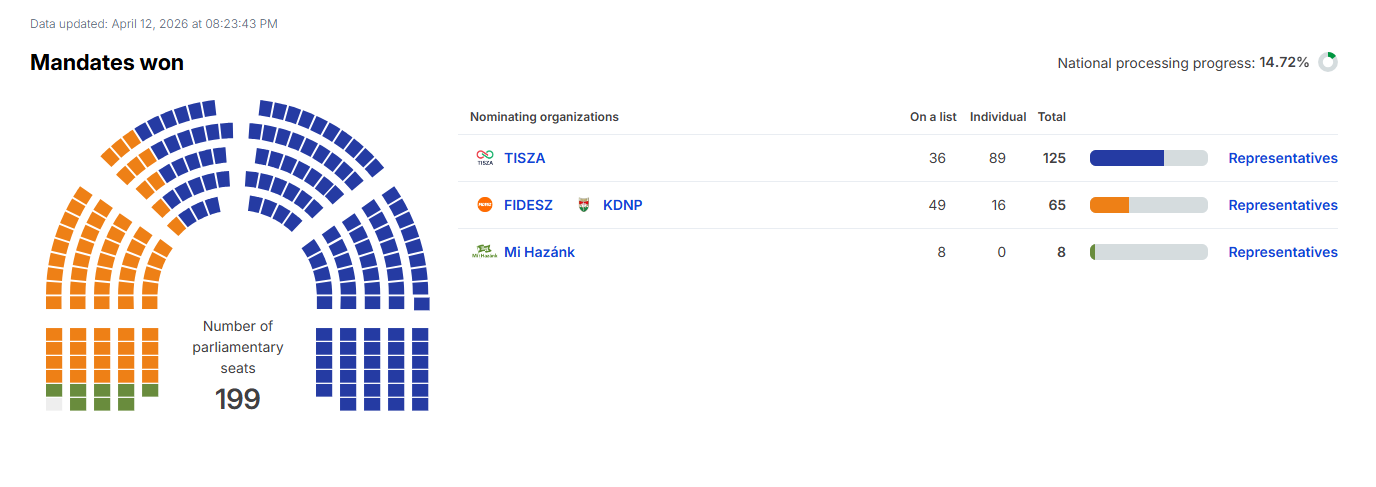The width and height of the screenshot is (1376, 487).
Task: Open the KDNP party name link
Action: tap(623, 205)
